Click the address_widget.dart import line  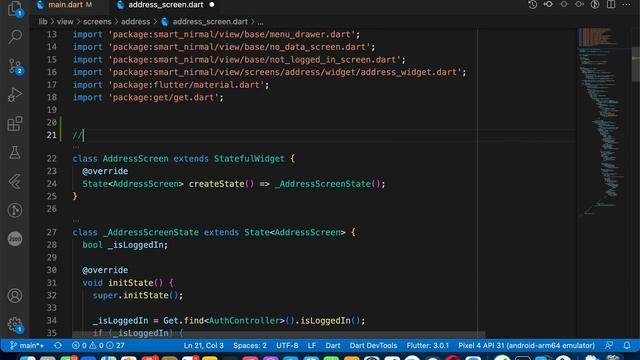pos(269,72)
